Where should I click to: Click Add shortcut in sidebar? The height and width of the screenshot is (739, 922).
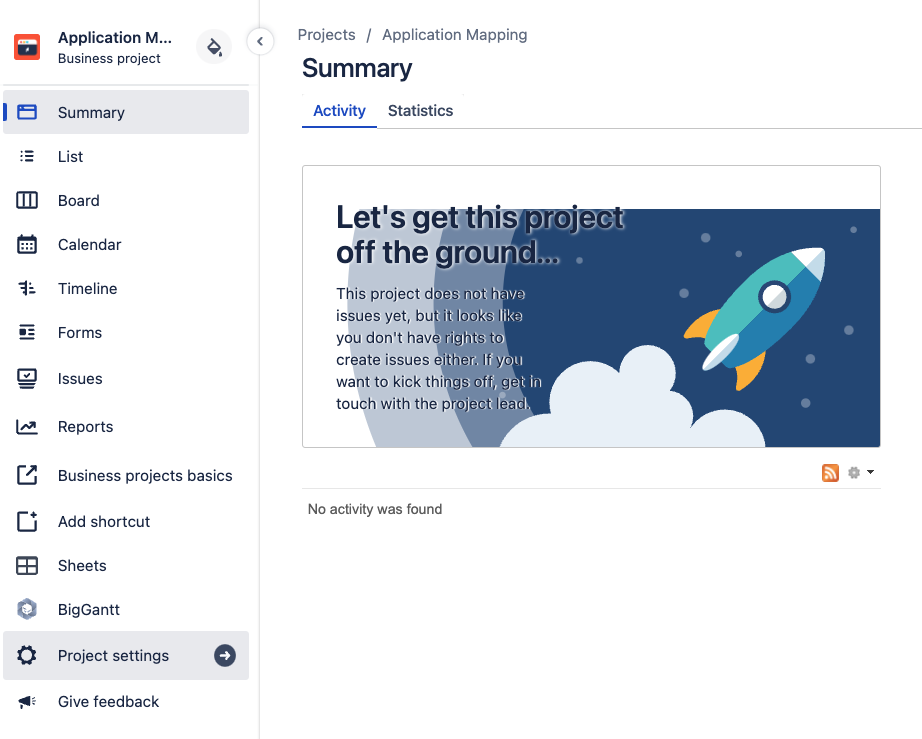[103, 521]
